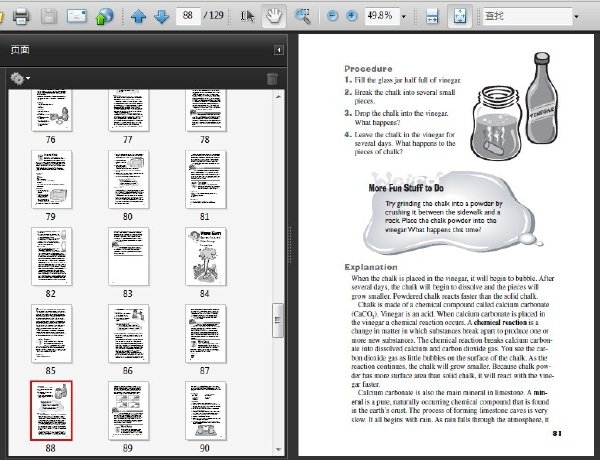This screenshot has width=600, height=460.
Task: Click the Save (floppy disk) icon
Action: (x=49, y=16)
